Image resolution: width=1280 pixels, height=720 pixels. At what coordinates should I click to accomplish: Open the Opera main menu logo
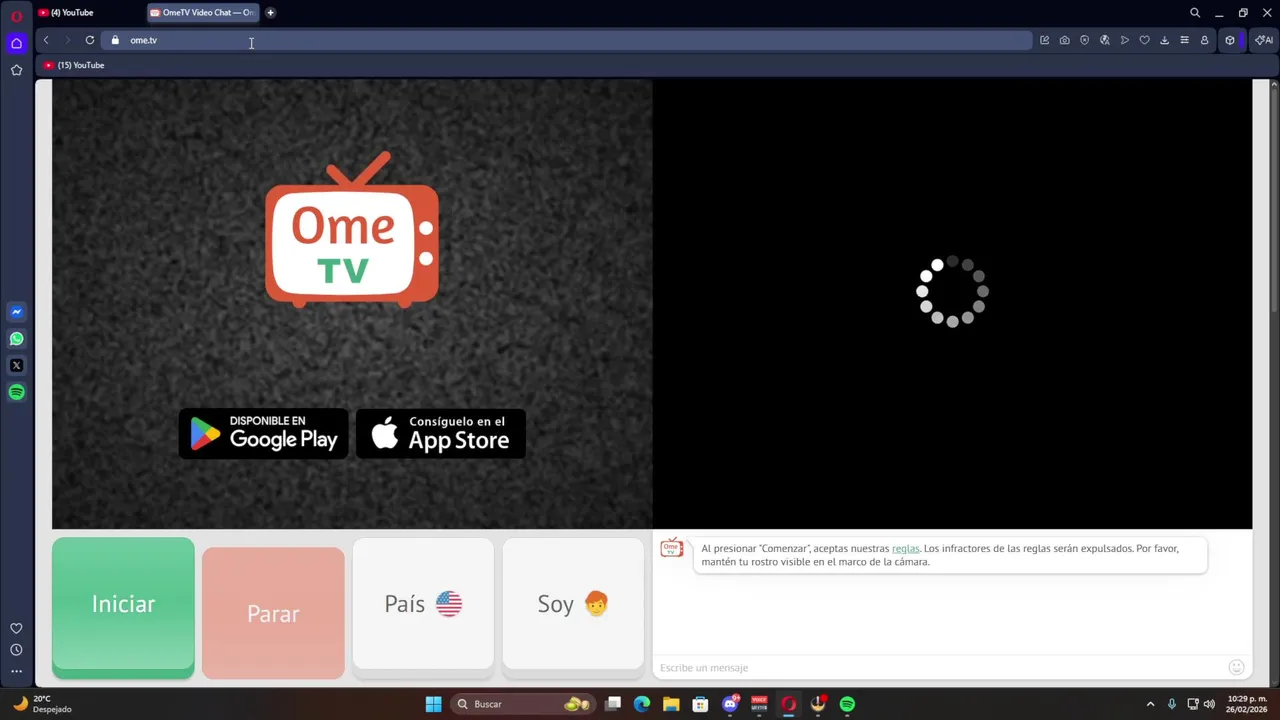(x=16, y=15)
